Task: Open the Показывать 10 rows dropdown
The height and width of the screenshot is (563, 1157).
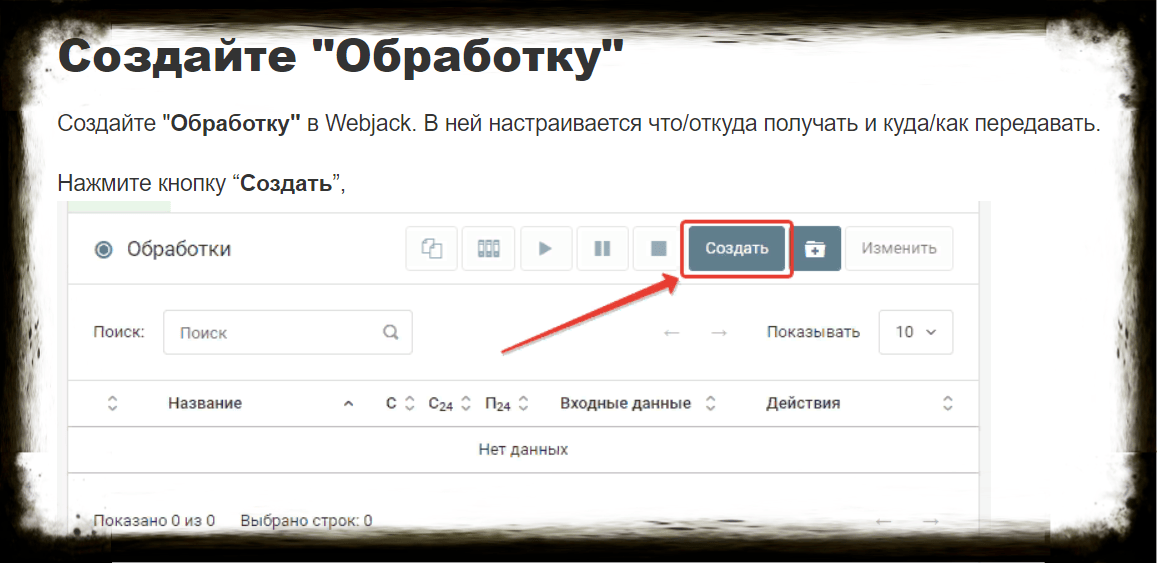Action: (916, 332)
